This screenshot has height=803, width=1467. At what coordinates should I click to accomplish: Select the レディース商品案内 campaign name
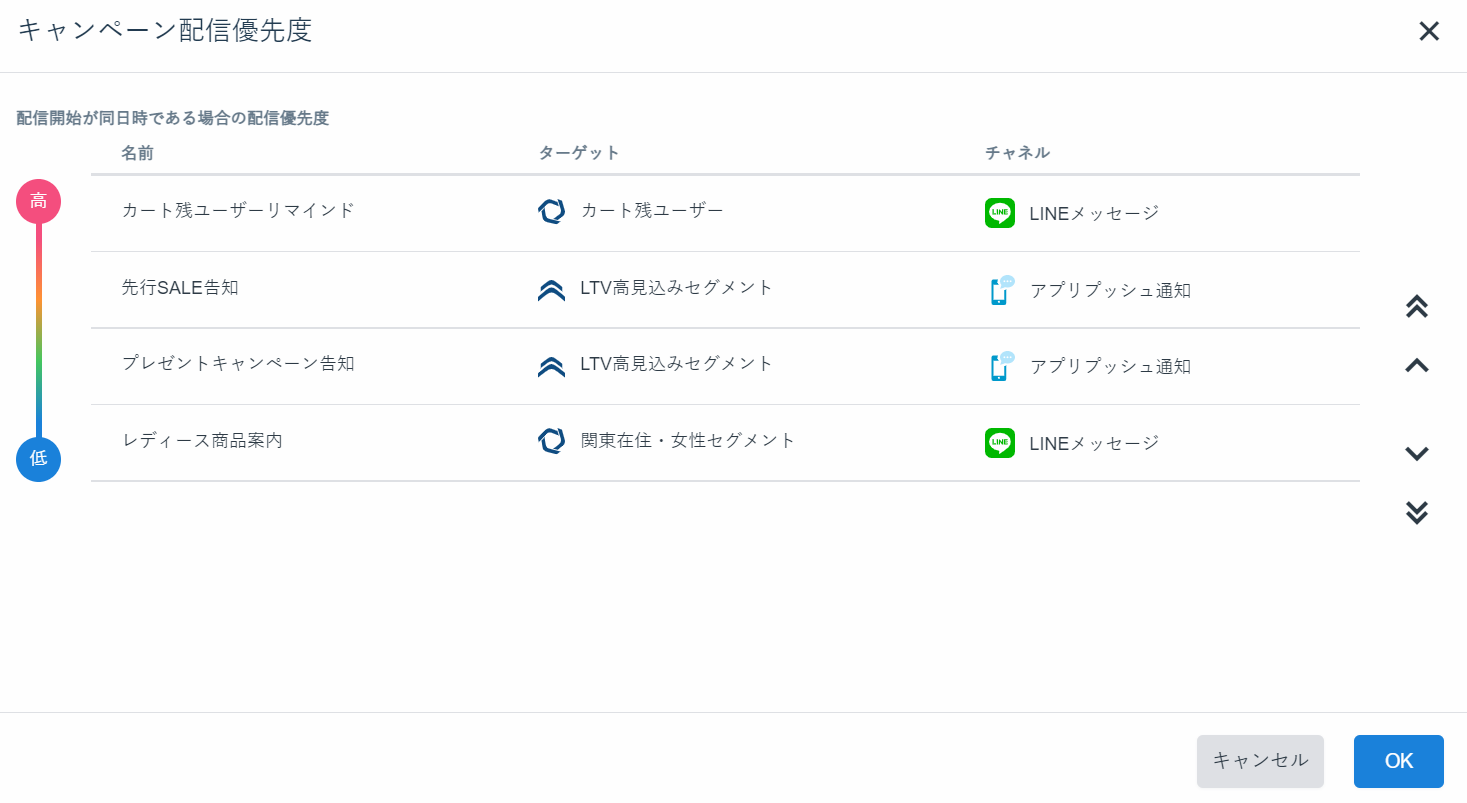(x=202, y=441)
